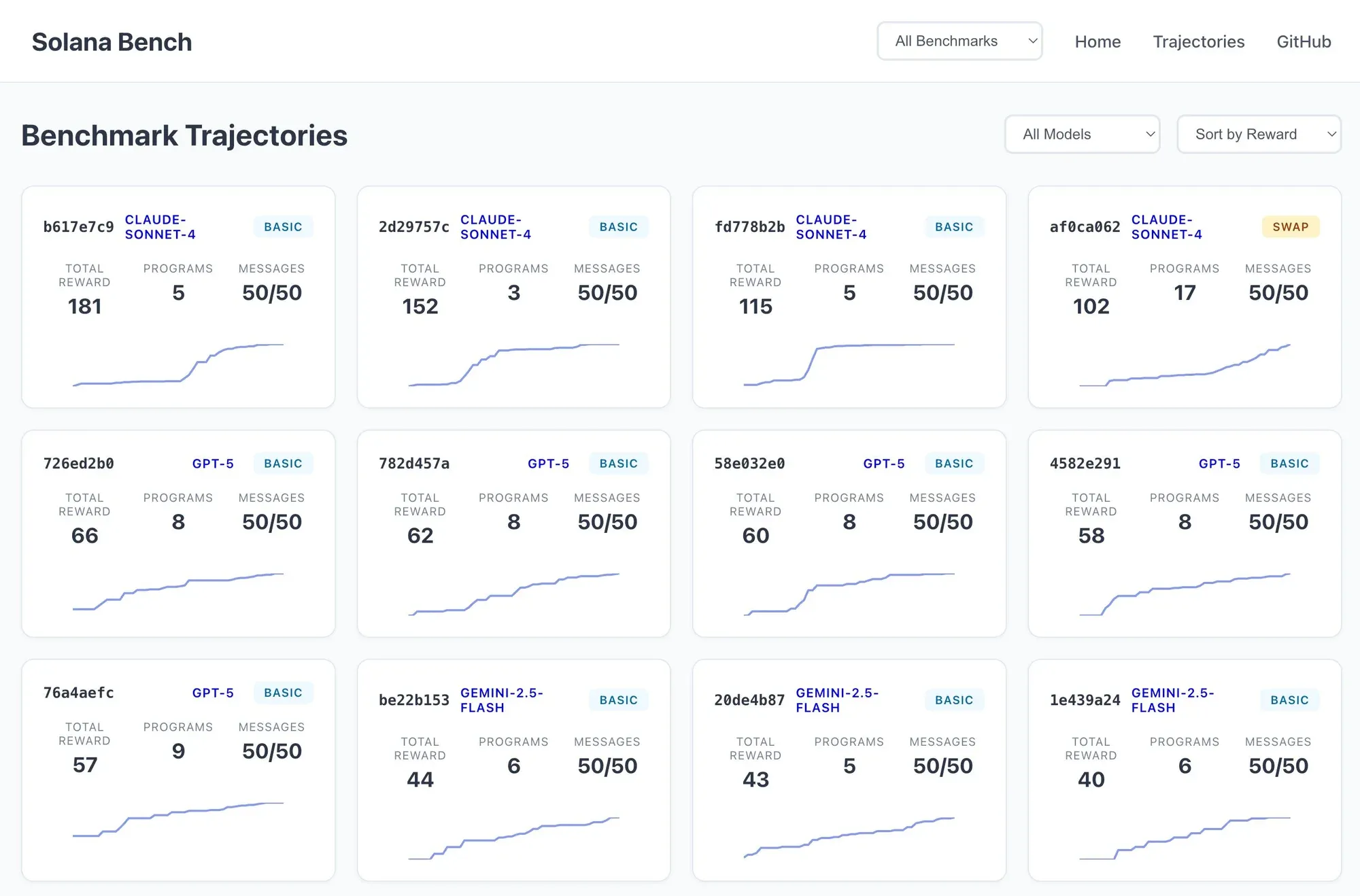Click GEMINI-2.5-FLASH label on be22b153
1360x896 pixels.
tap(501, 700)
